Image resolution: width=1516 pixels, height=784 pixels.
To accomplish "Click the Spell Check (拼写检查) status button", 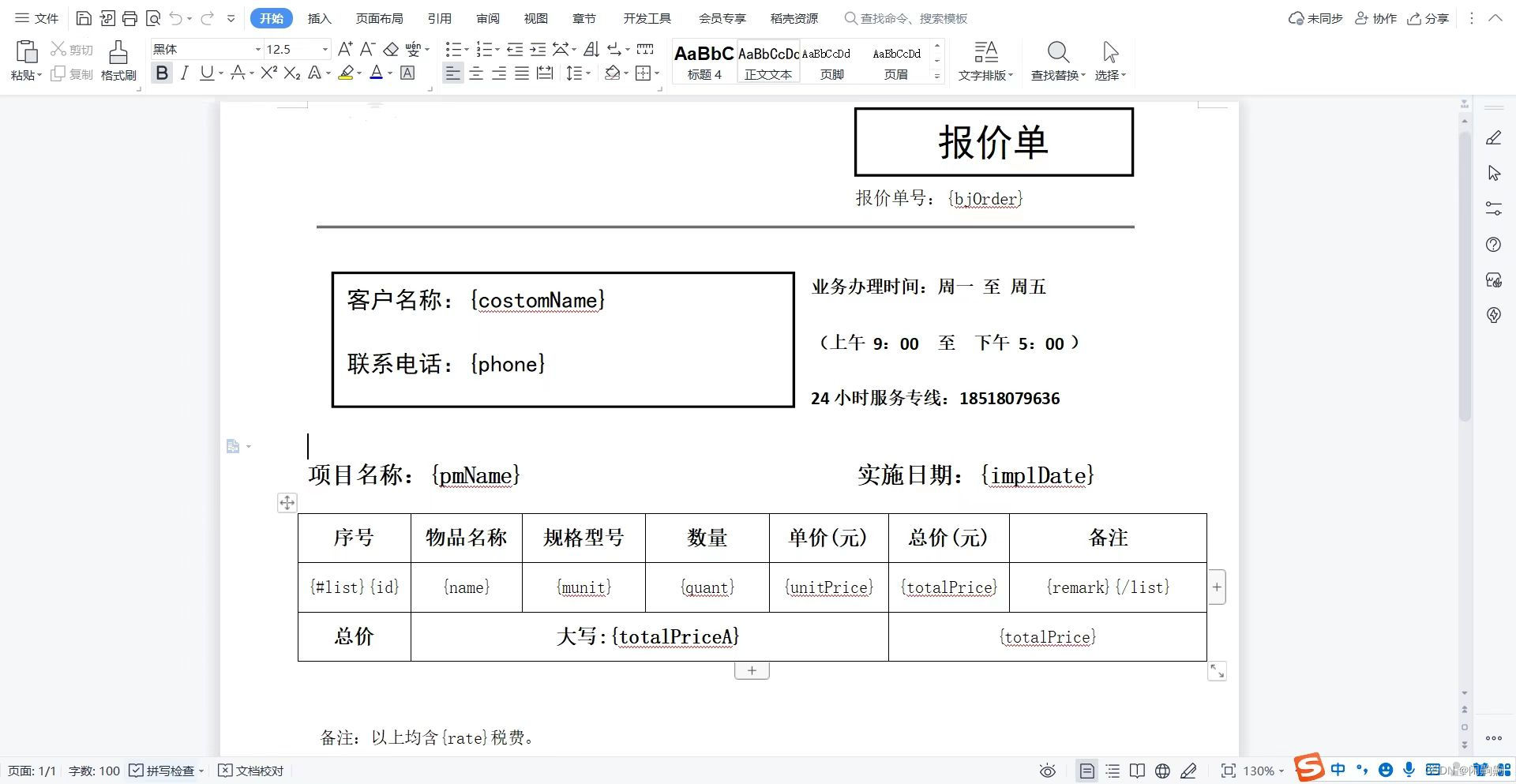I will click(x=167, y=771).
